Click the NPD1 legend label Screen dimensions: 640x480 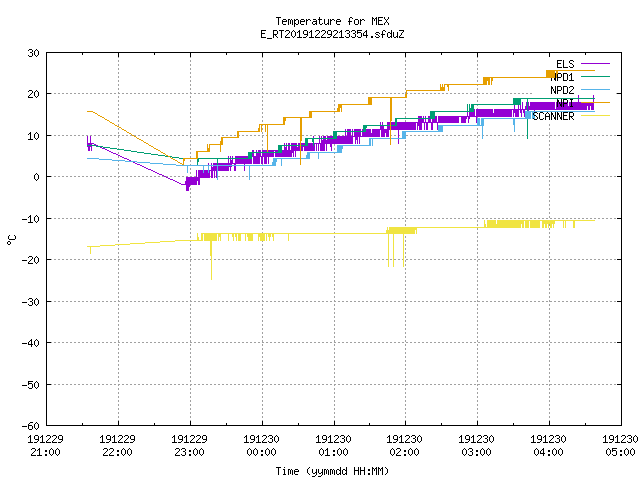click(x=562, y=77)
